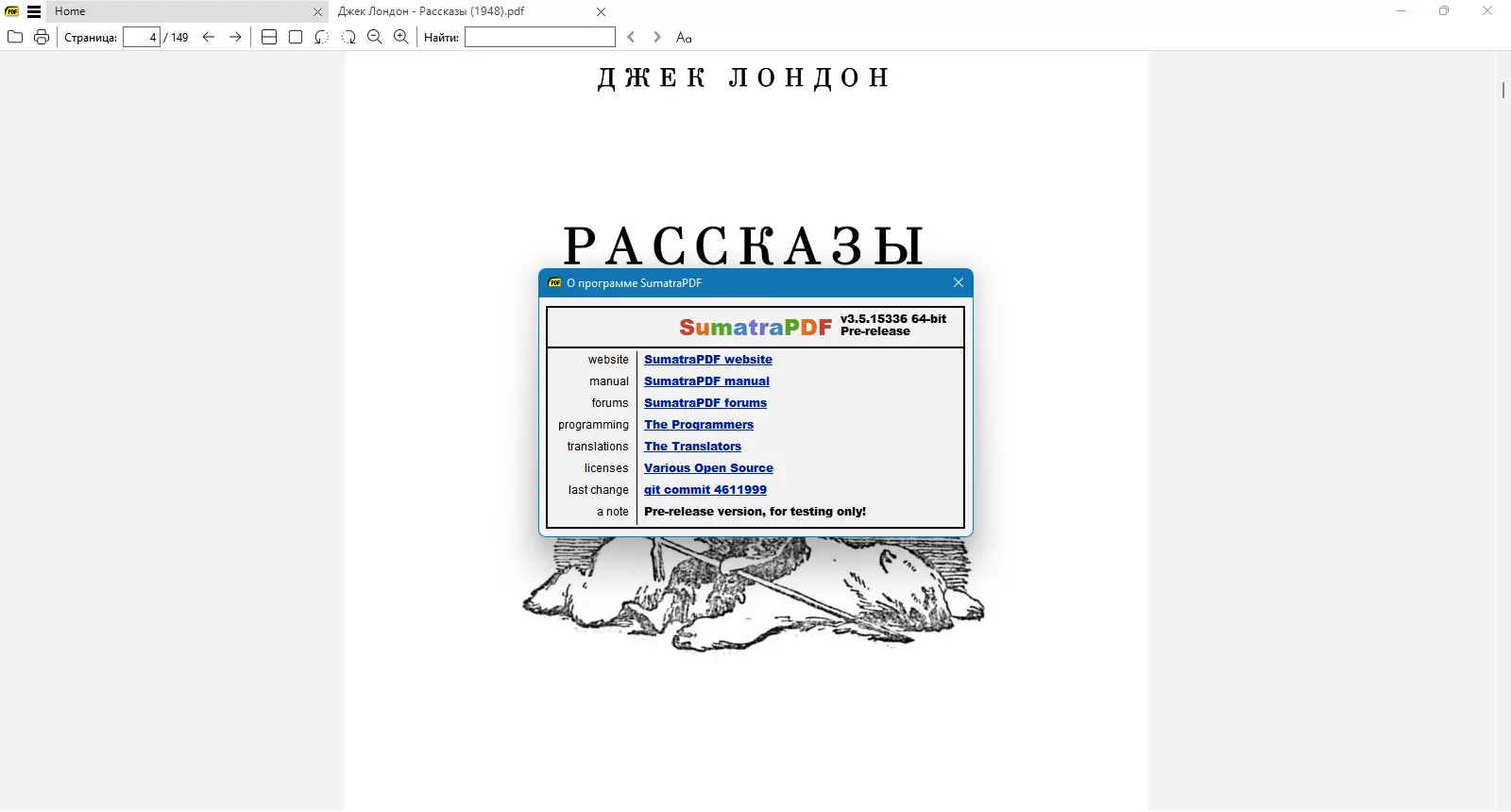1511x812 pixels.
Task: Switch to the Home tab
Action: (x=187, y=11)
